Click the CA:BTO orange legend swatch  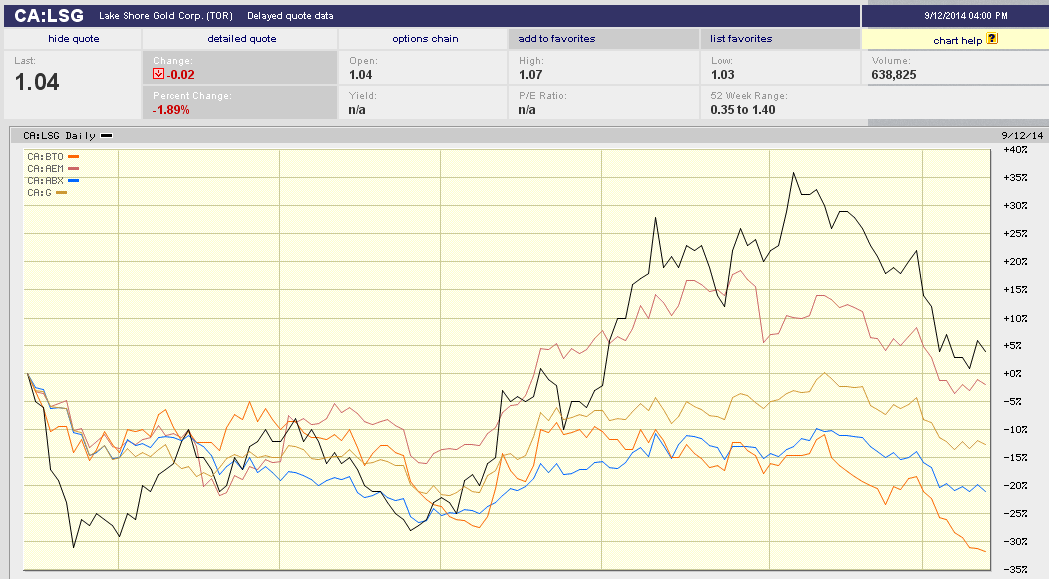click(74, 157)
